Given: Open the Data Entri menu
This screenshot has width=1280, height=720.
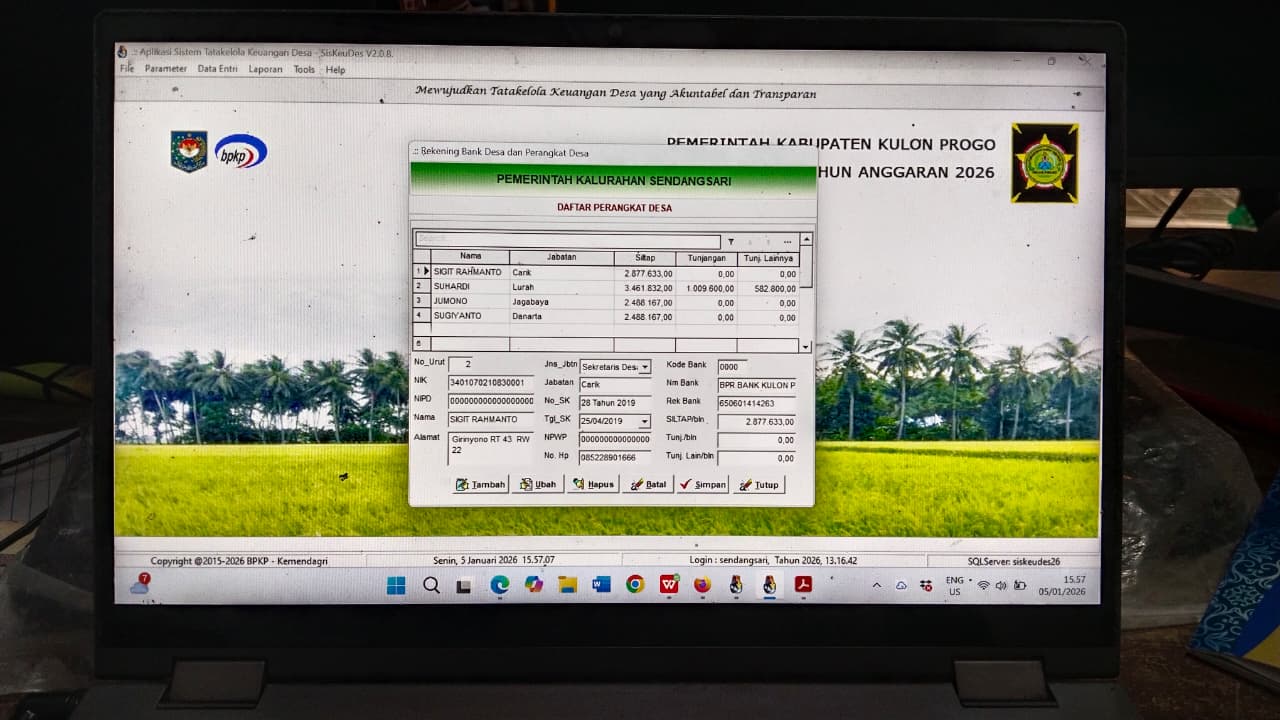Looking at the screenshot, I should tap(217, 70).
